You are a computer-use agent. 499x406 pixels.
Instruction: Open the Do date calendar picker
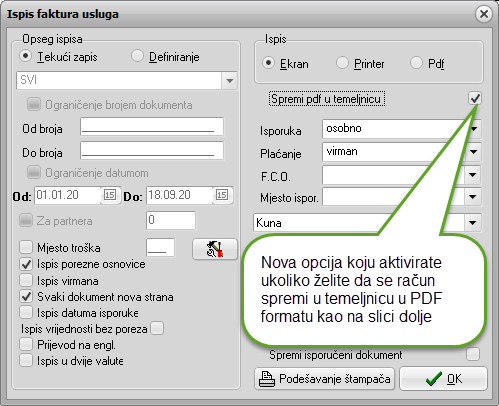pyautogui.click(x=222, y=195)
